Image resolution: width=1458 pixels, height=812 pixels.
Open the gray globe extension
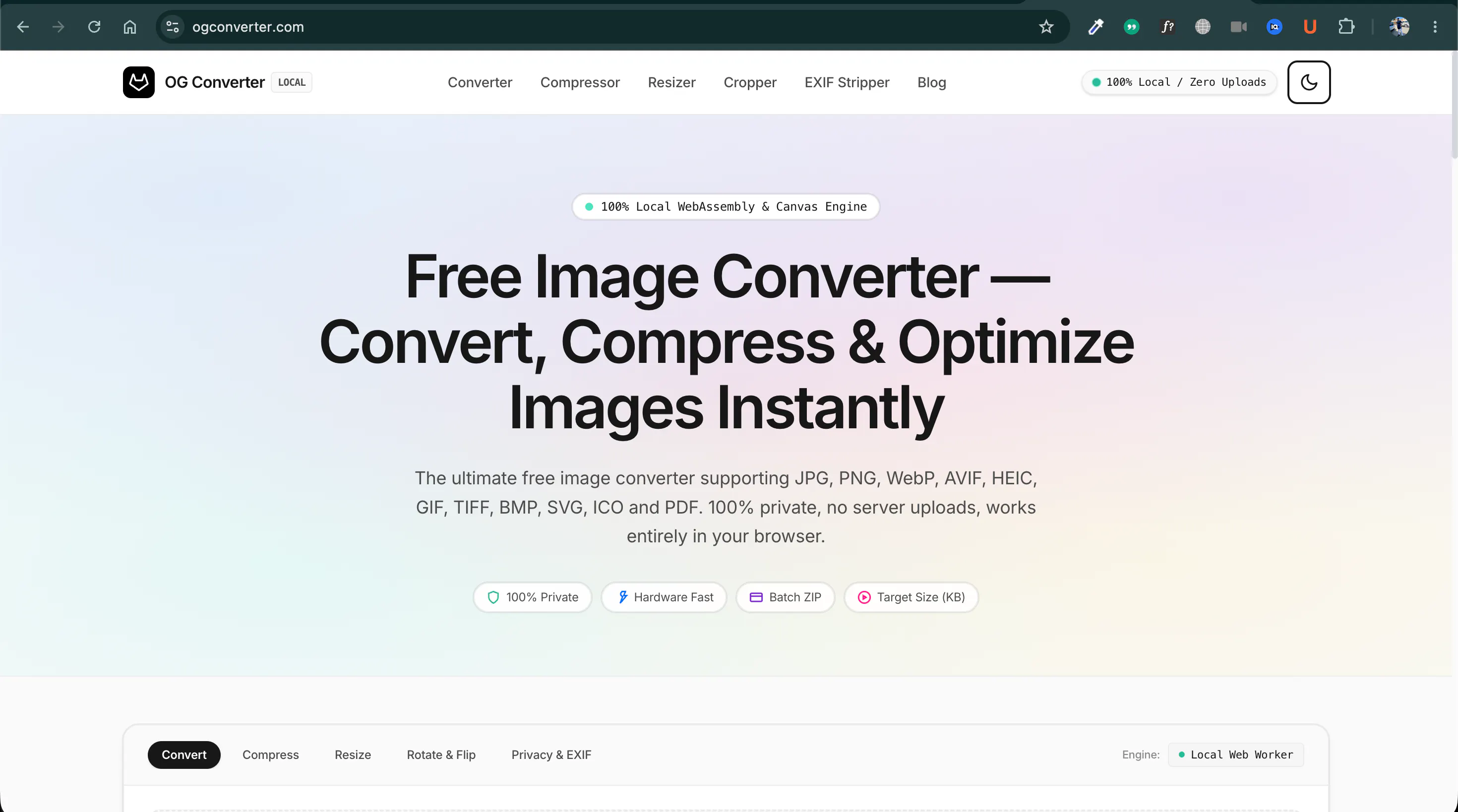(1203, 27)
